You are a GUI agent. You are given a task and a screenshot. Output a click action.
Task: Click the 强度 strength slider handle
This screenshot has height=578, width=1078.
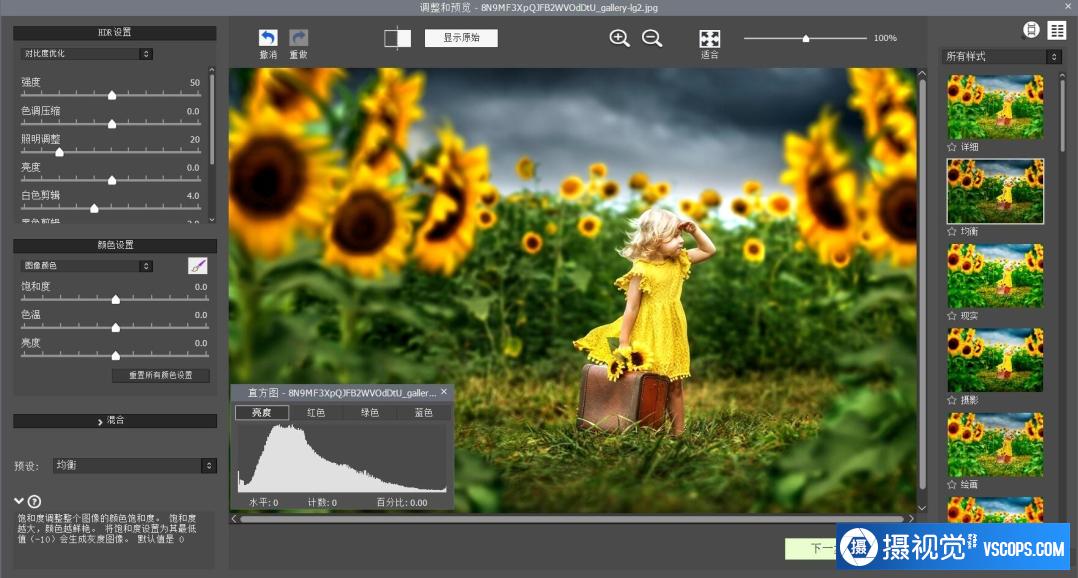coord(112,95)
